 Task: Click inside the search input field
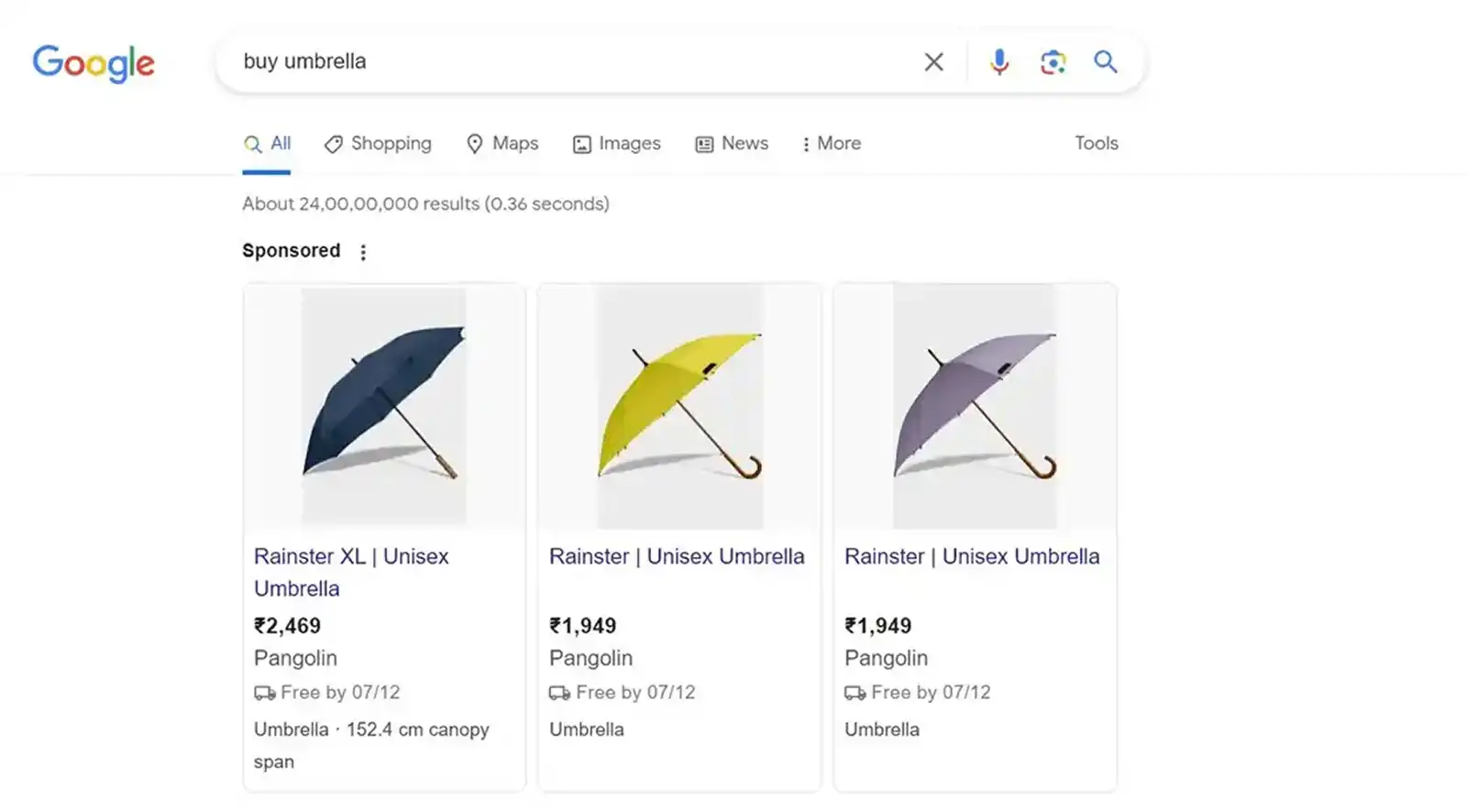point(550,61)
